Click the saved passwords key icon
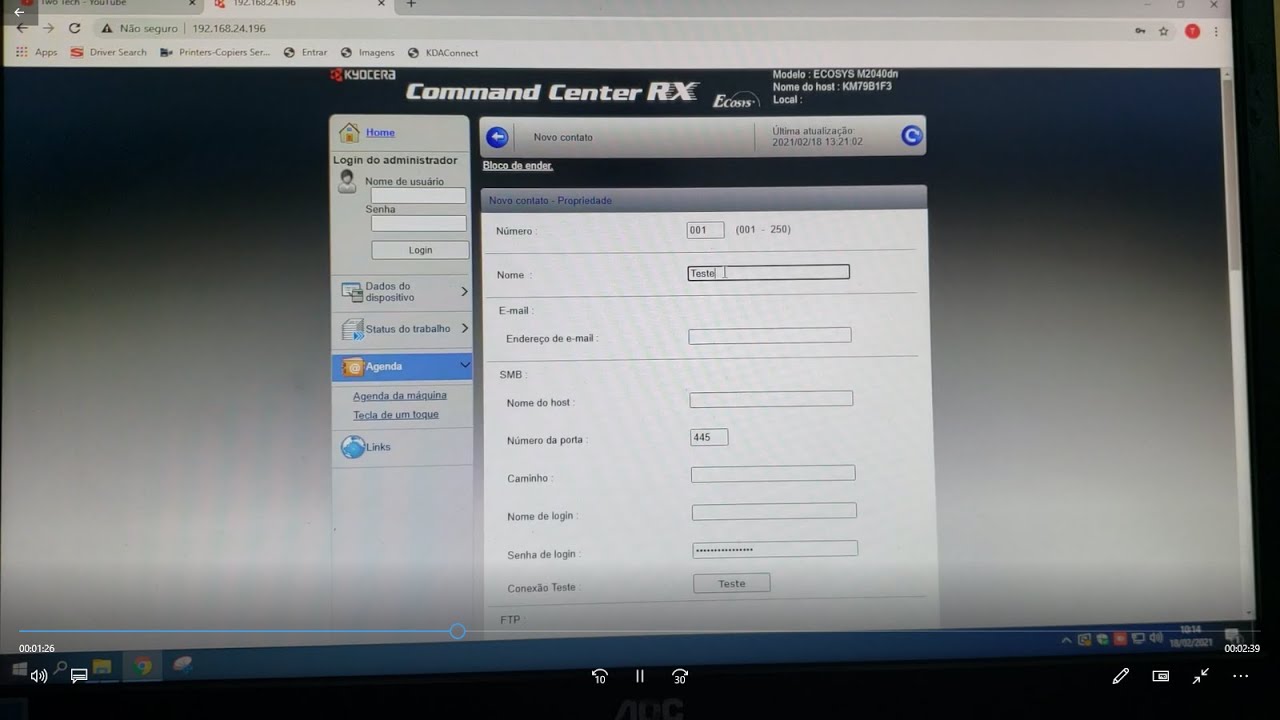Image resolution: width=1280 pixels, height=720 pixels. pyautogui.click(x=1141, y=31)
